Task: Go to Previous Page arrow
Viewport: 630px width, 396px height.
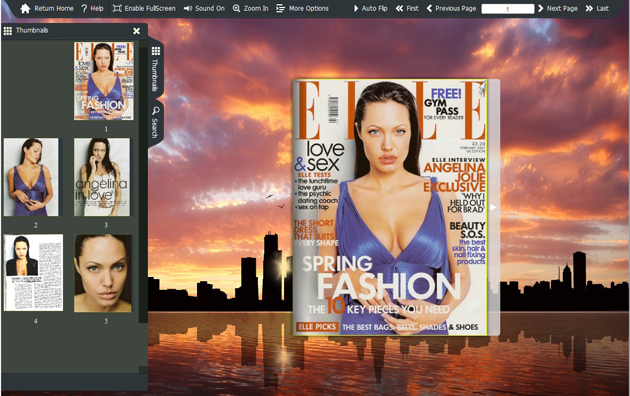Action: [429, 8]
